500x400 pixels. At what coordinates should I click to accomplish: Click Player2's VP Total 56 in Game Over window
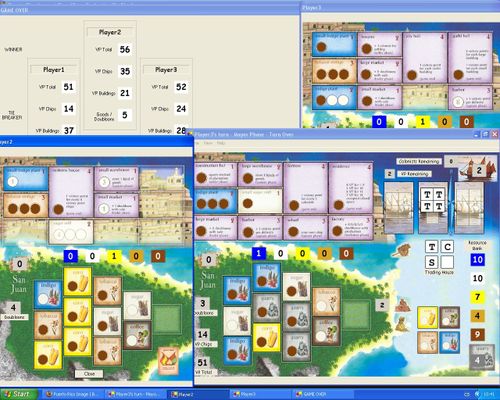[x=125, y=49]
